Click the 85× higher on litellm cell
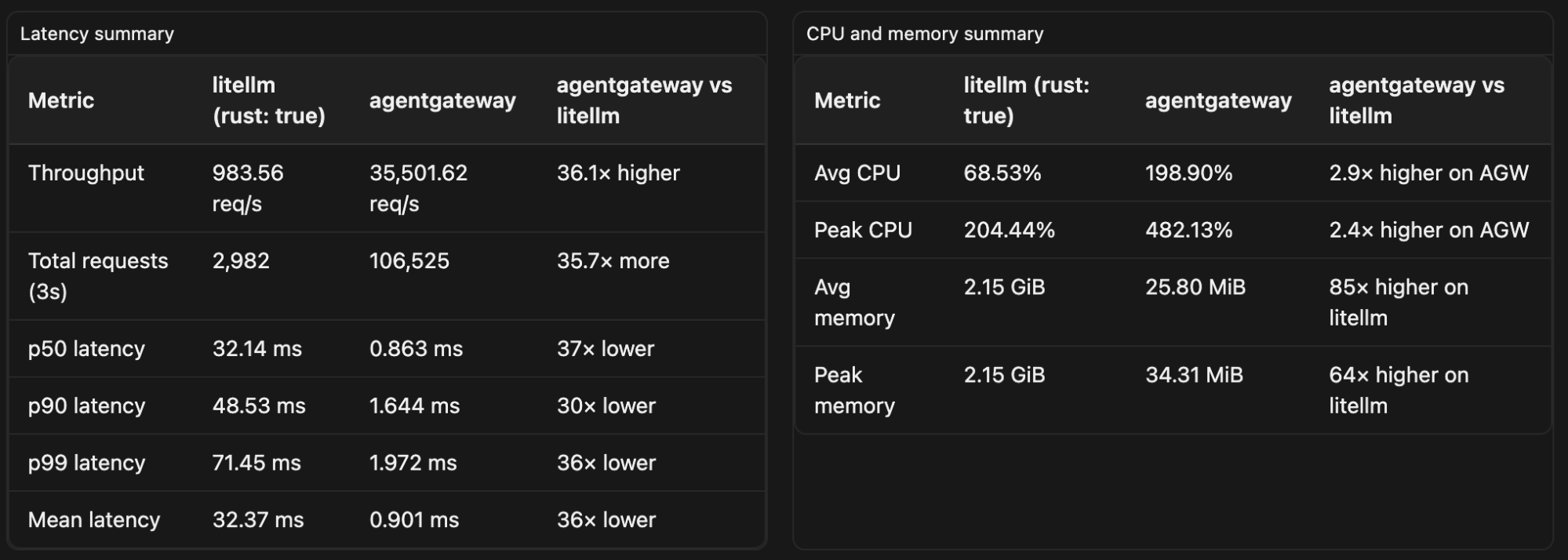 1399,302
